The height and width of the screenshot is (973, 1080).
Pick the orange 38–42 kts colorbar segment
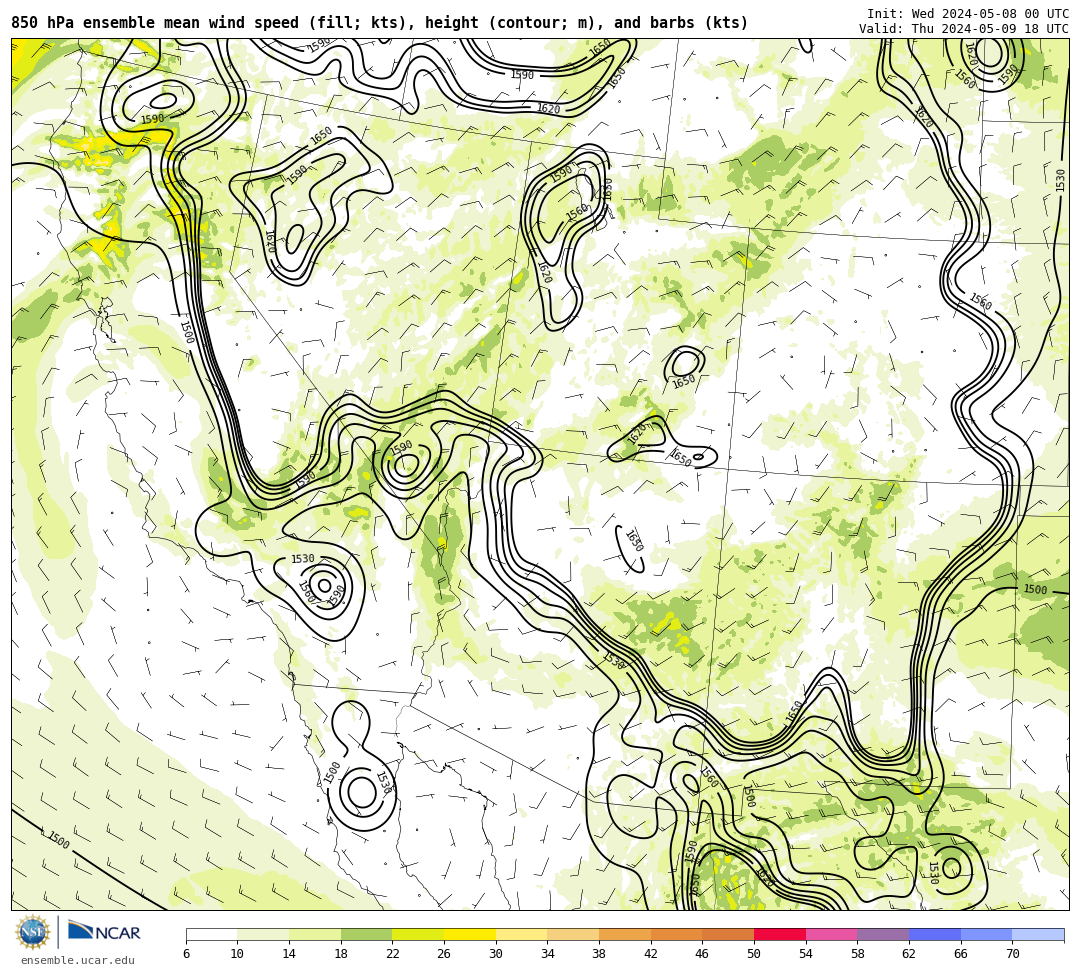[625, 934]
